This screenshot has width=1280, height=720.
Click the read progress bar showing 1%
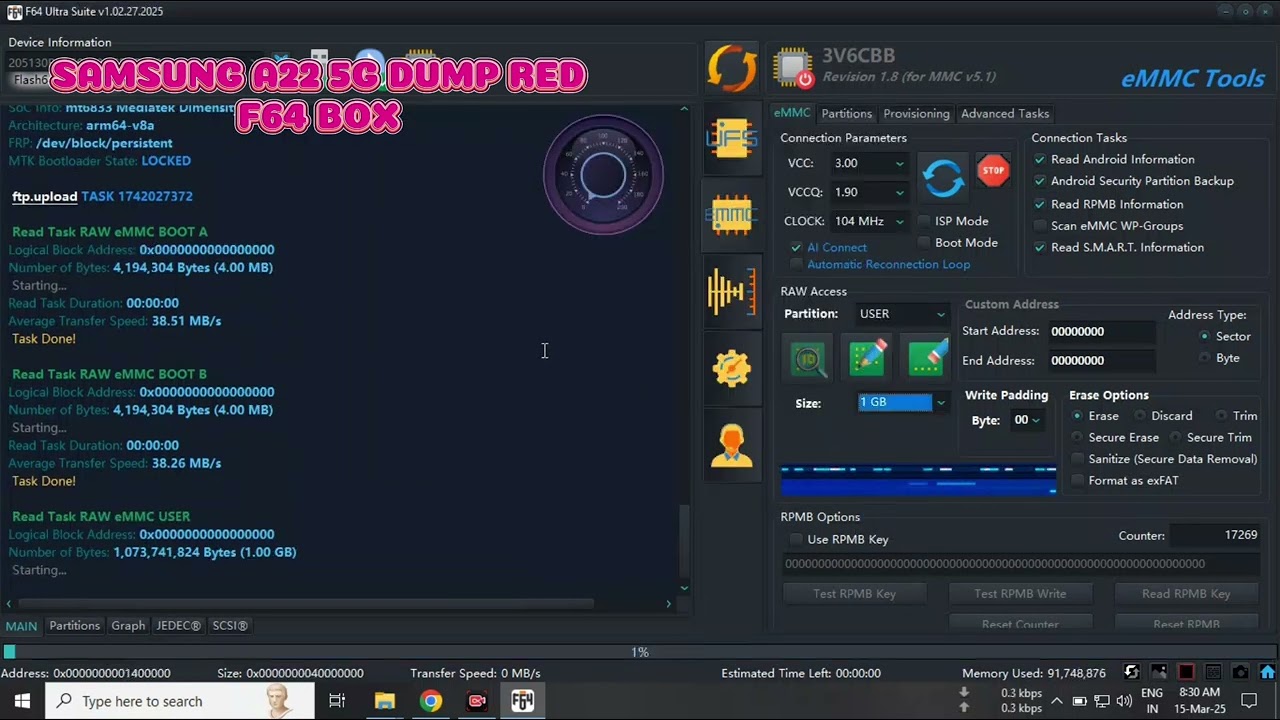[640, 652]
